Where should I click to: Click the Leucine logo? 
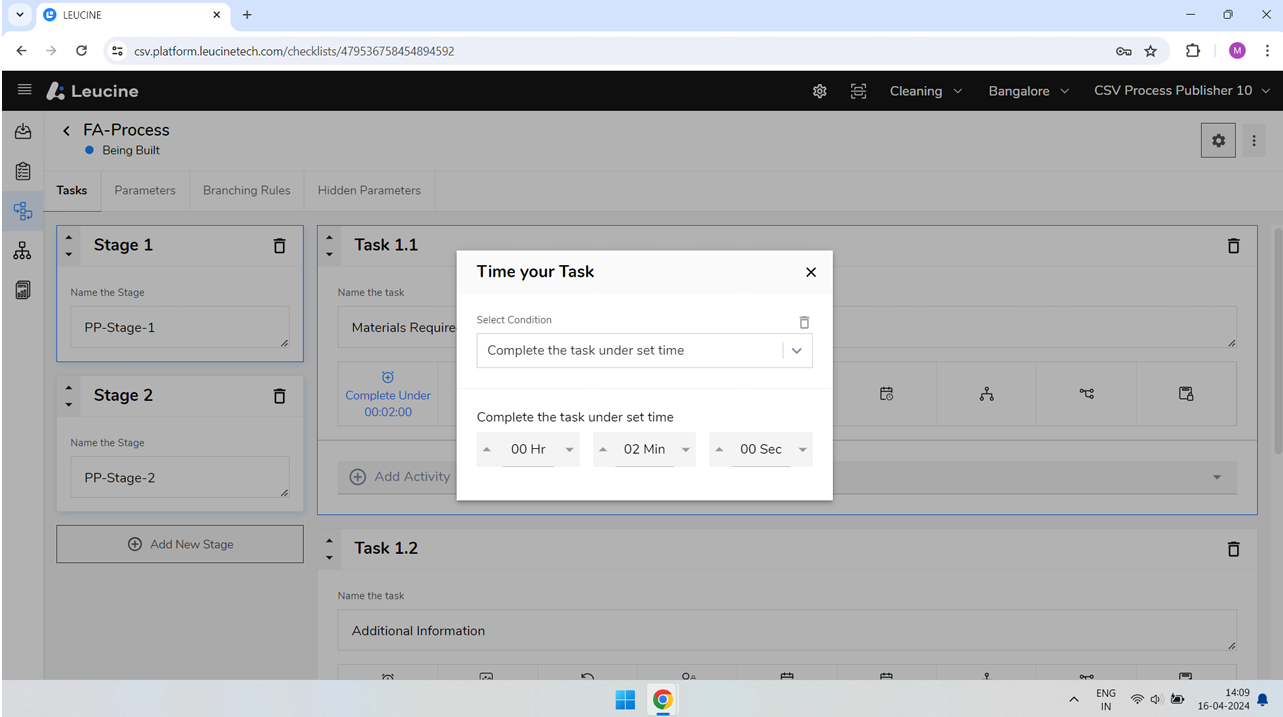pyautogui.click(x=93, y=91)
